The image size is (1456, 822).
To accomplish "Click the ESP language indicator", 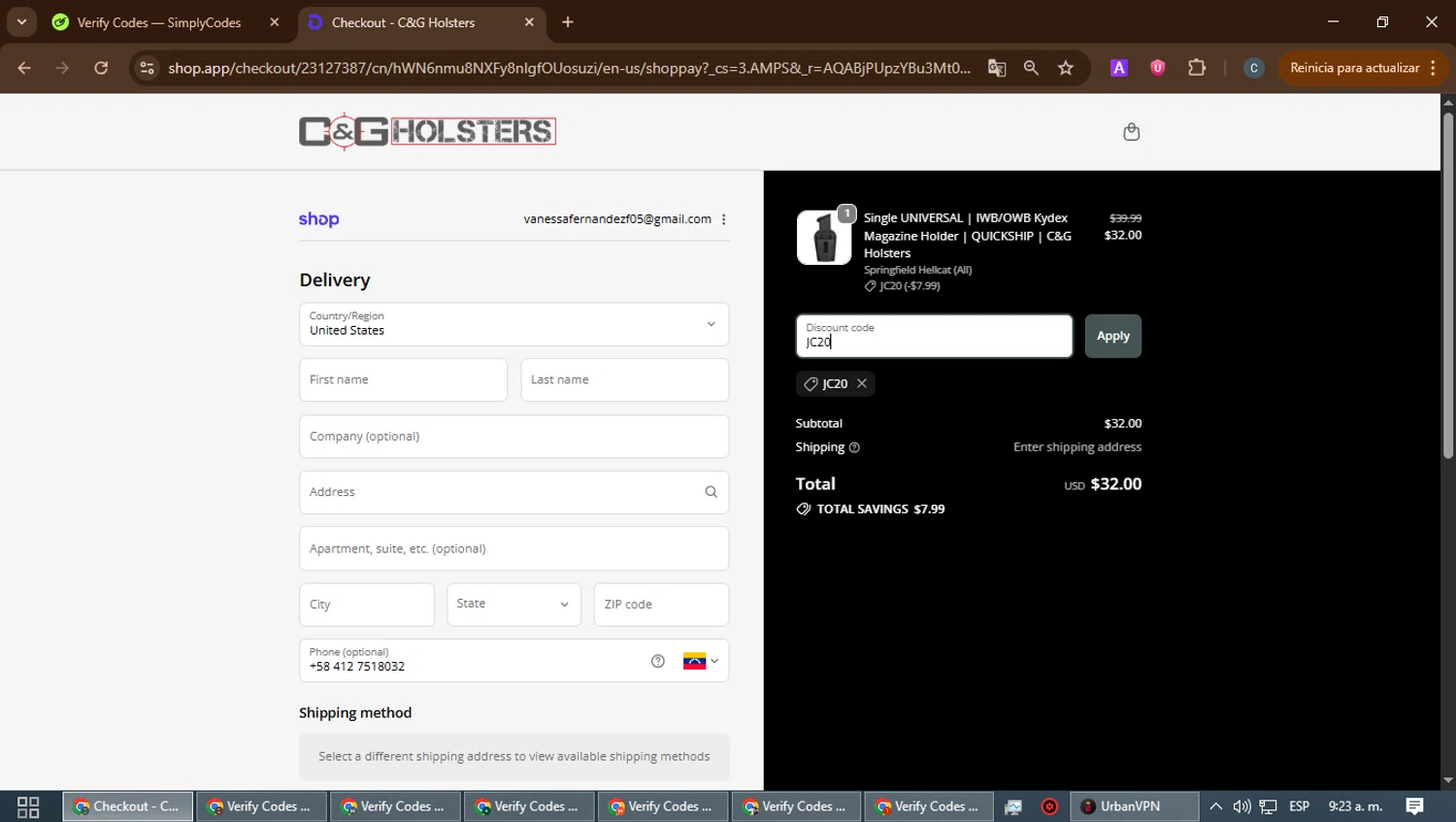I will [x=1299, y=806].
